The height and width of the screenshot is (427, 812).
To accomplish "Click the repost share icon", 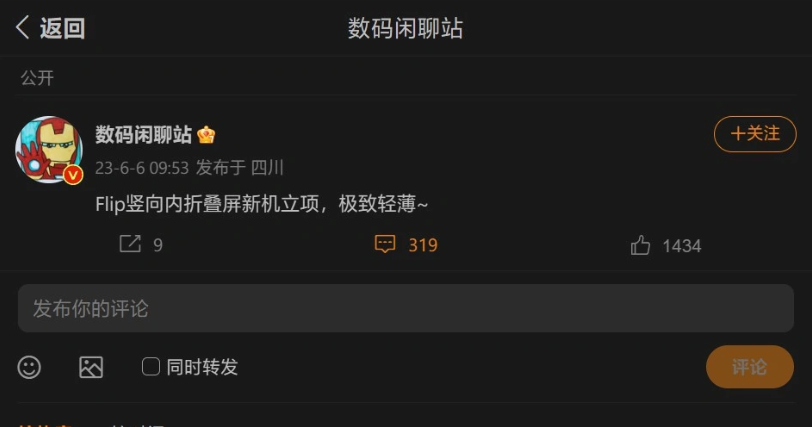I will [130, 244].
